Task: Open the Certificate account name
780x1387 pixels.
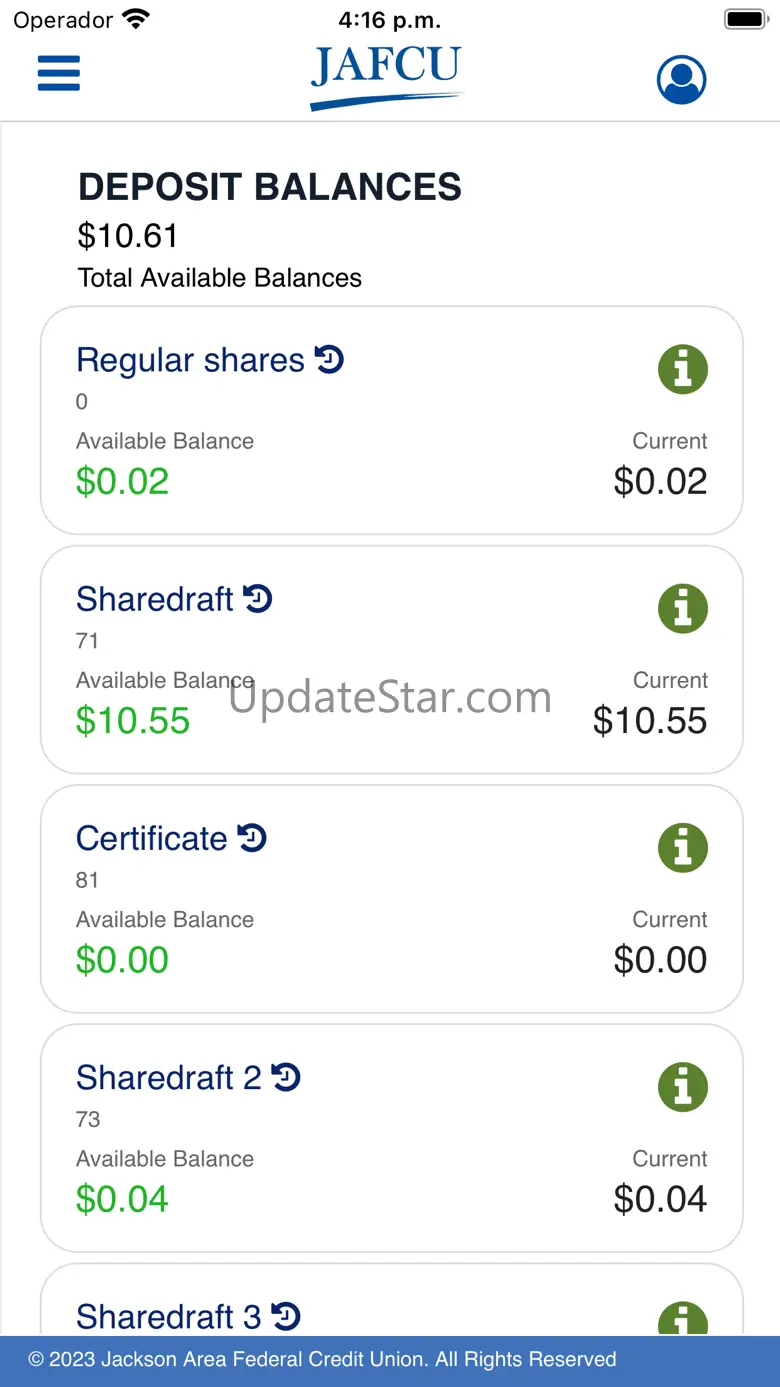Action: pos(152,838)
